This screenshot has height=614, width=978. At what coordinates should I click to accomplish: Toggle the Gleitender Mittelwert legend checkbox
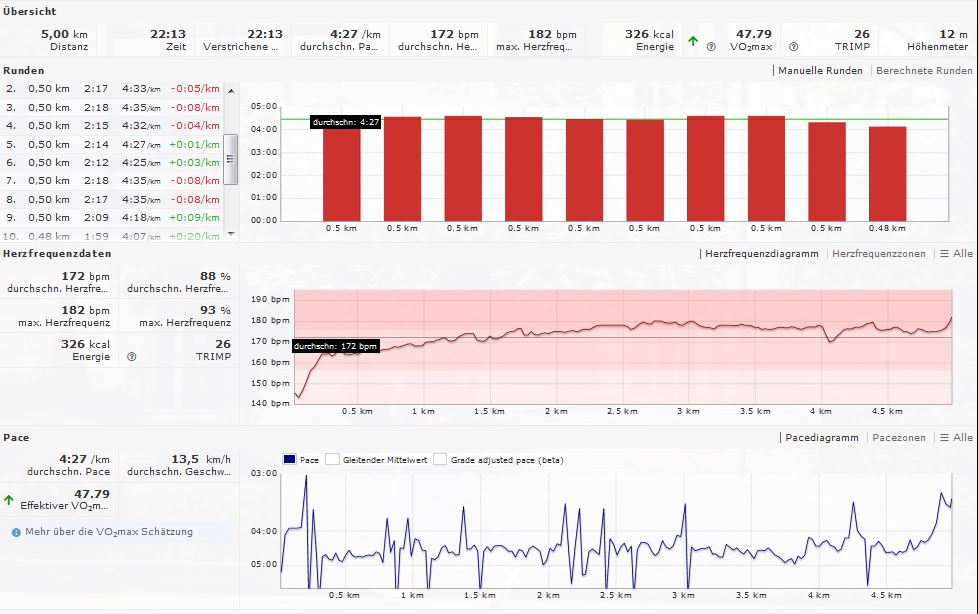(333, 460)
